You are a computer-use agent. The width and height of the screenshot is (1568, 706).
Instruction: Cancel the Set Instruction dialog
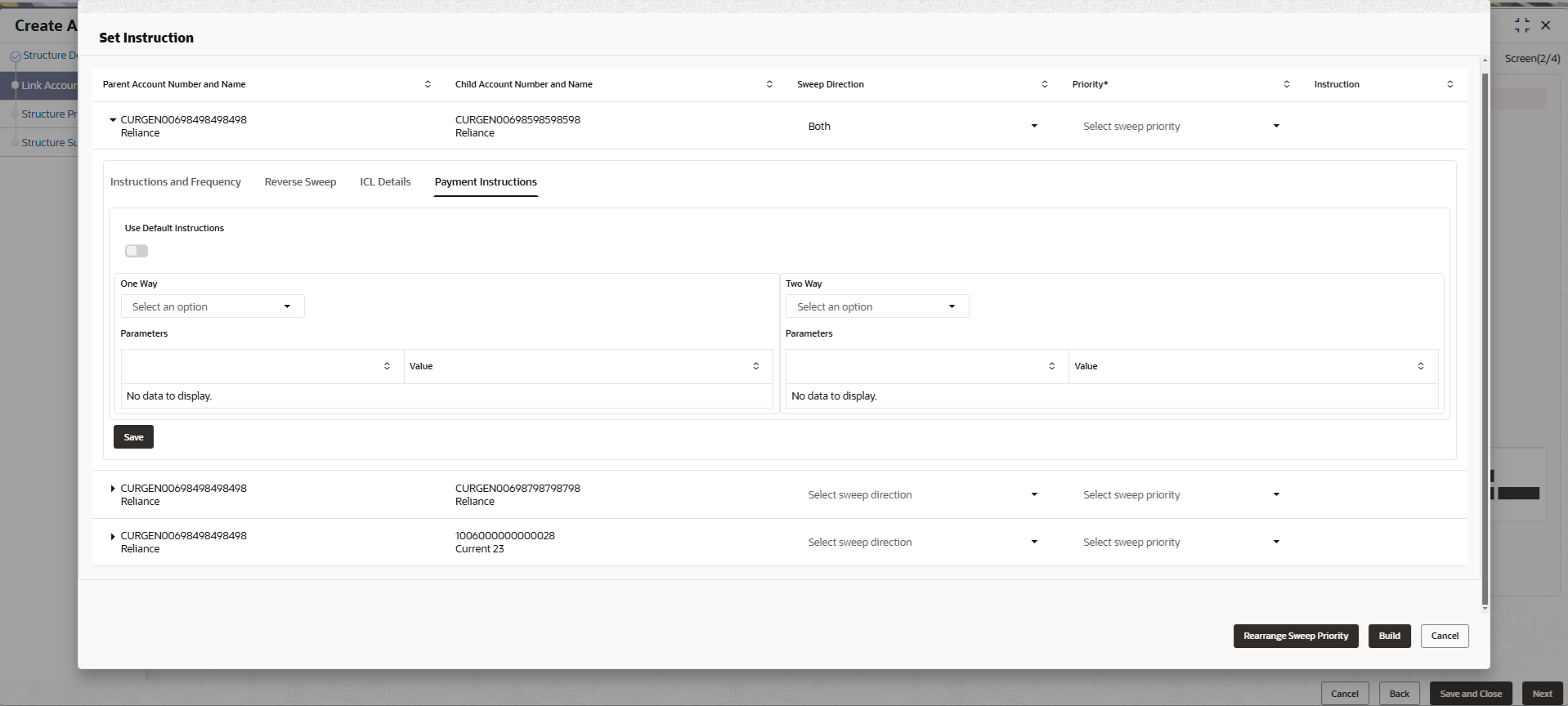[1445, 636]
